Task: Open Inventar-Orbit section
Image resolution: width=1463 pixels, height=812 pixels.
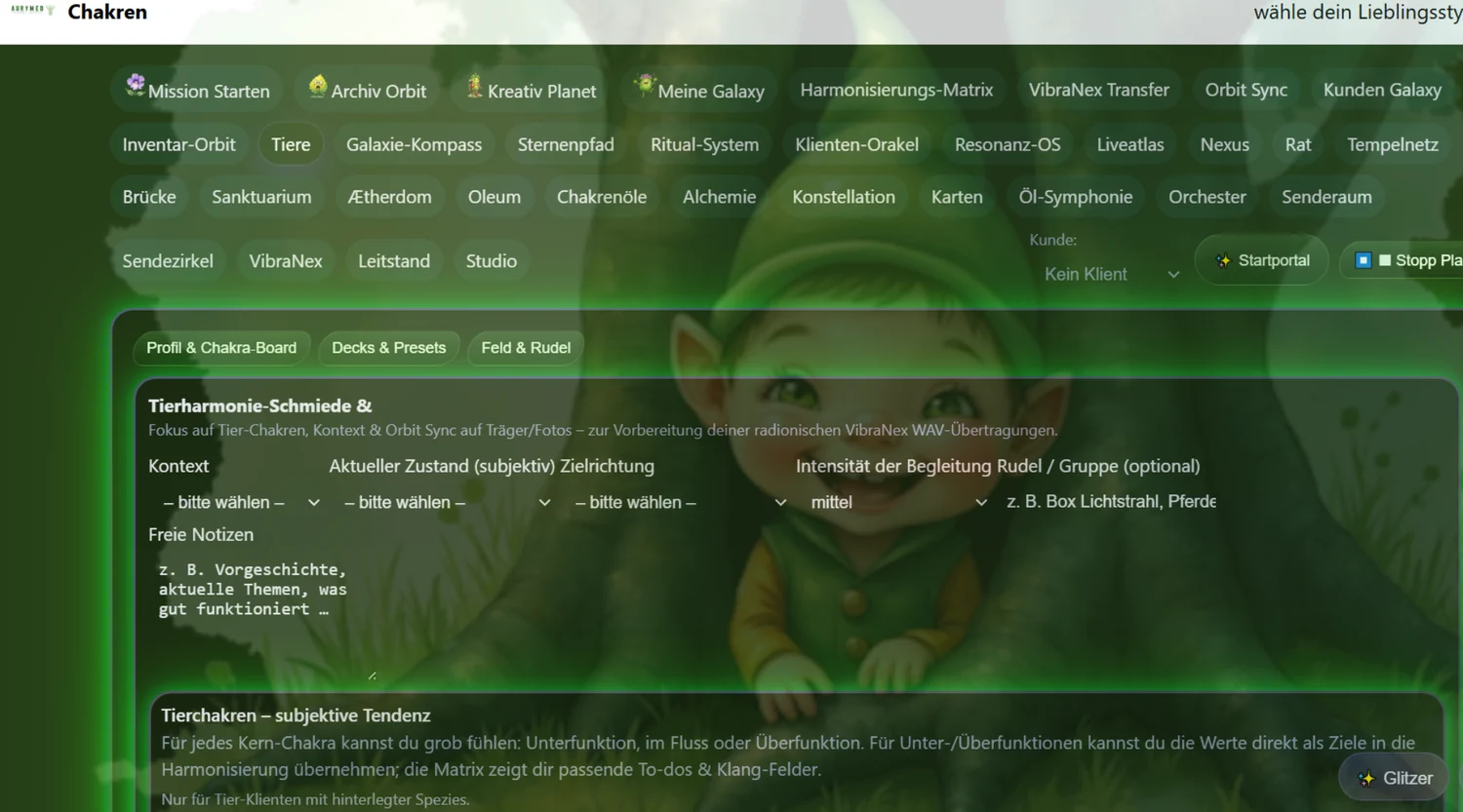Action: (x=178, y=144)
